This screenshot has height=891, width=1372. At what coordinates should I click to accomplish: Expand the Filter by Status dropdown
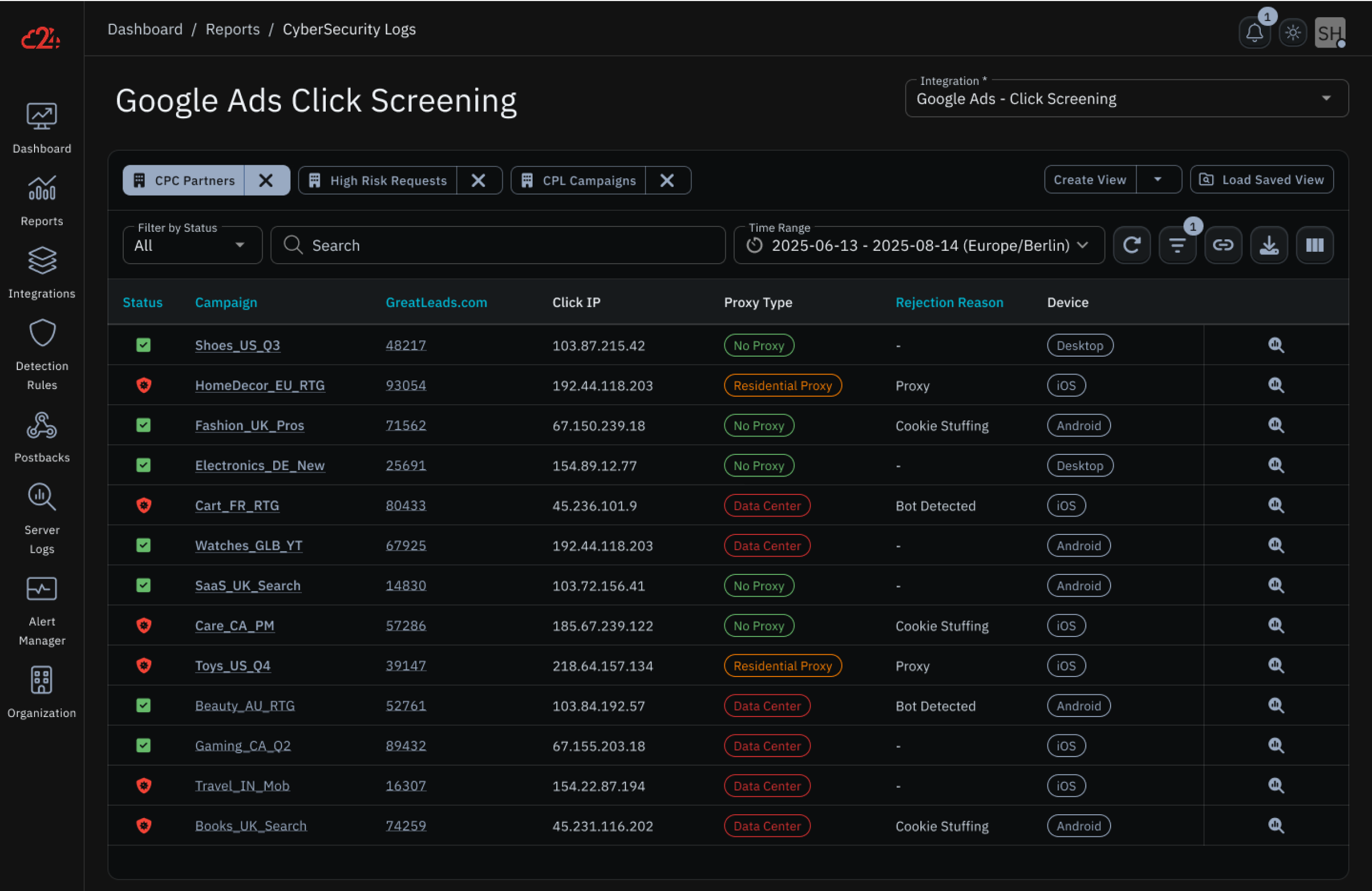point(192,245)
